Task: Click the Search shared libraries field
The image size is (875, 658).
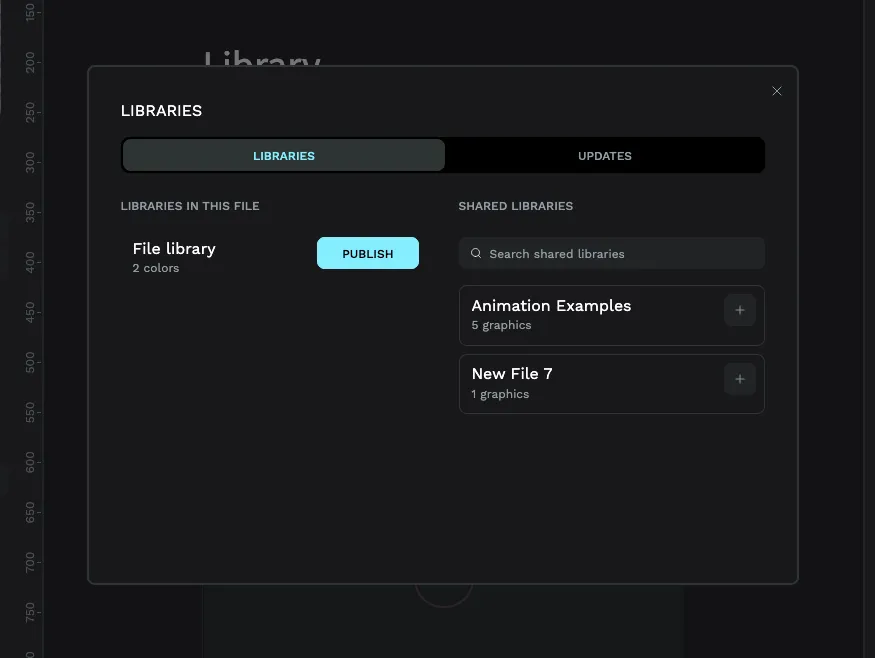Action: 612,253
